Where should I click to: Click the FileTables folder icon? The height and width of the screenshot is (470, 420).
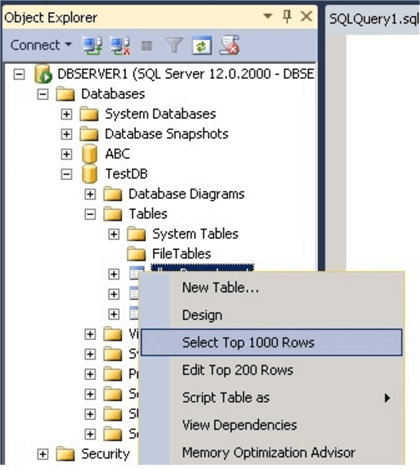(x=137, y=254)
